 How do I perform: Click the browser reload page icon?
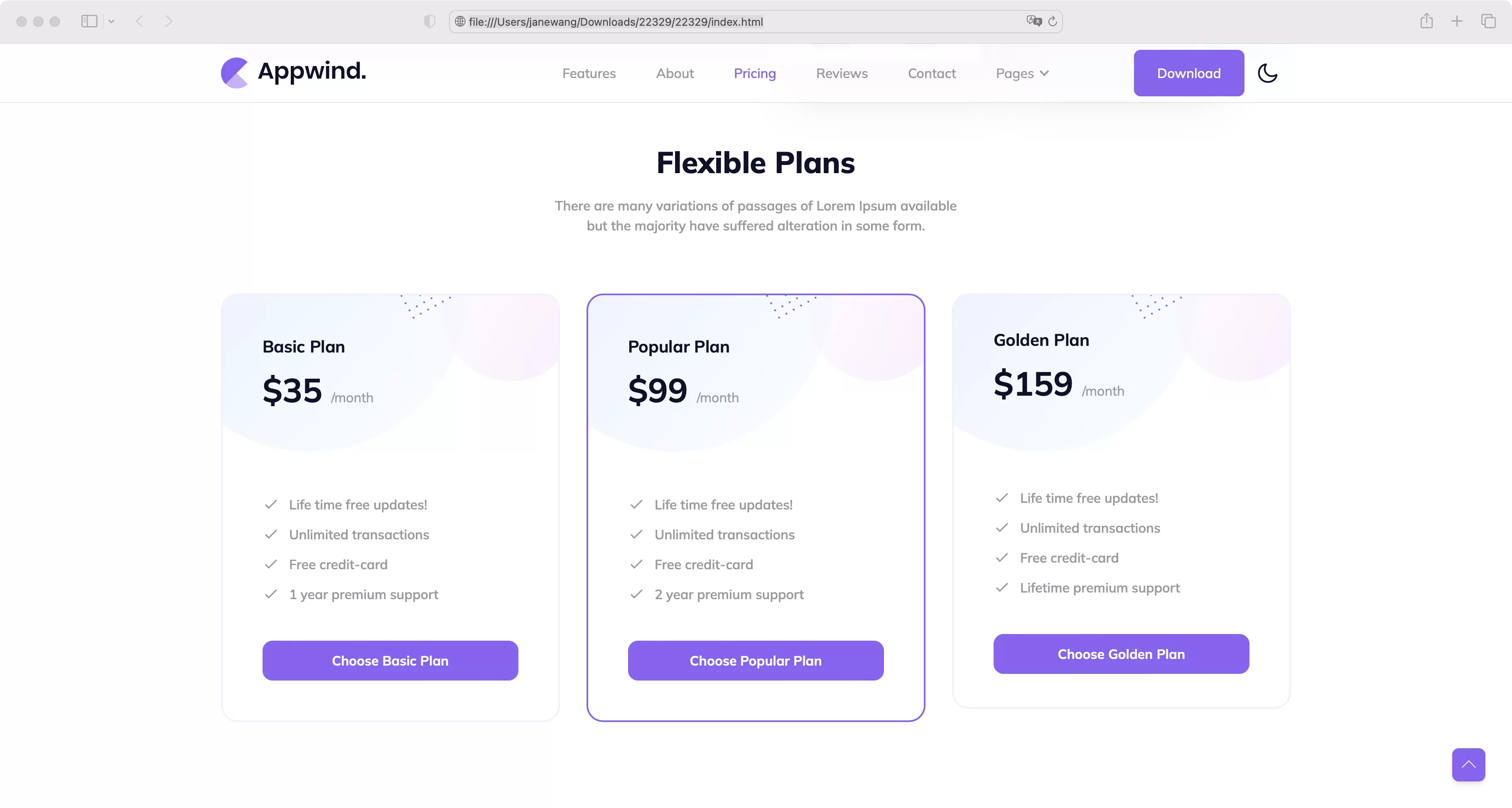pyautogui.click(x=1052, y=21)
